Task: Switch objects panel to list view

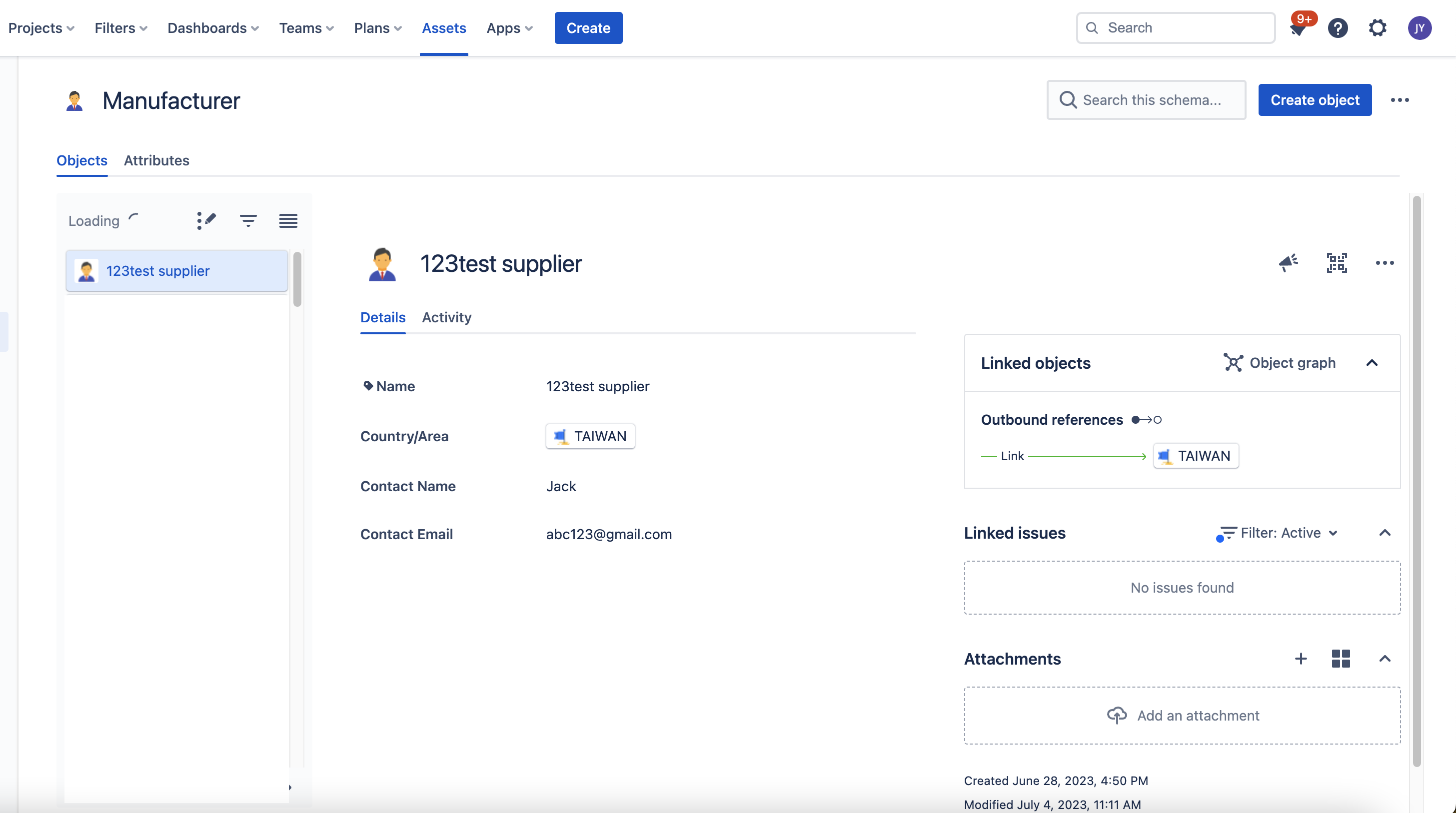Action: point(288,220)
